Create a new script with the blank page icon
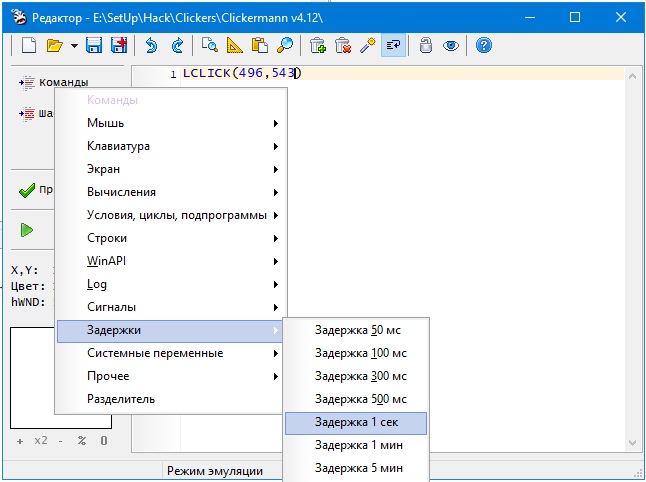Screen dimensions: 646x482 tap(28, 45)
